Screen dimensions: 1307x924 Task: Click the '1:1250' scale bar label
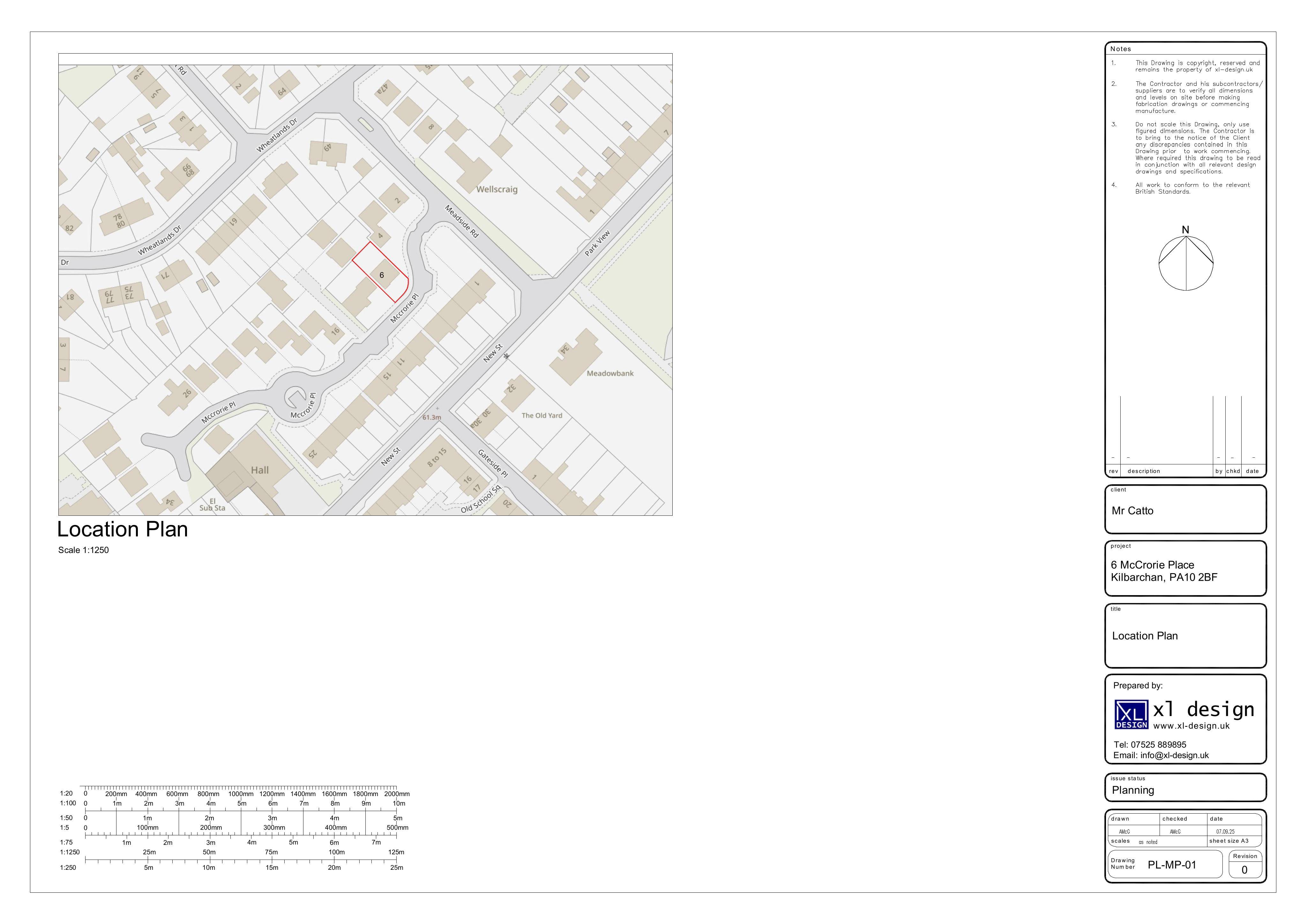70,852
